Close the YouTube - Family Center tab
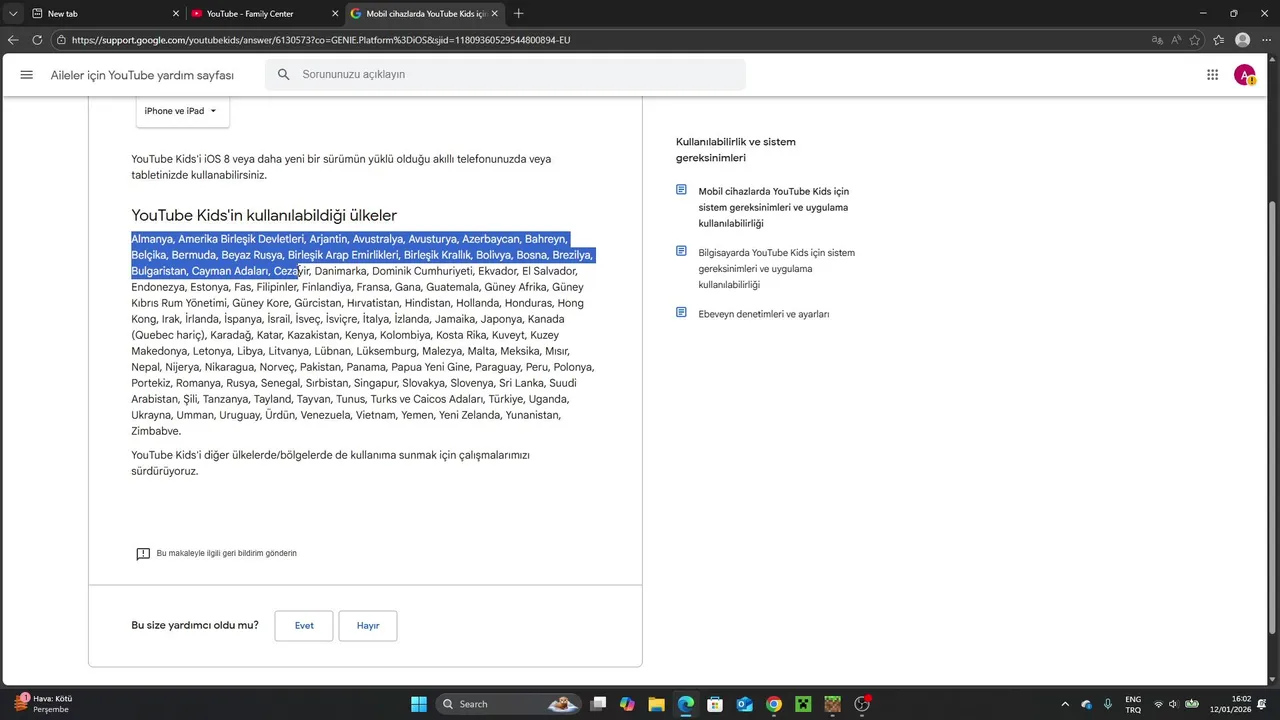1280x720 pixels. (x=335, y=14)
